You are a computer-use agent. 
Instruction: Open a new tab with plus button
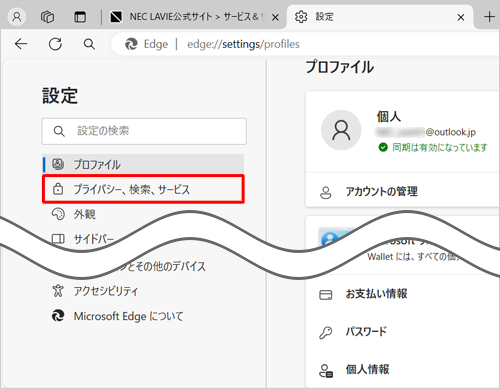489,17
